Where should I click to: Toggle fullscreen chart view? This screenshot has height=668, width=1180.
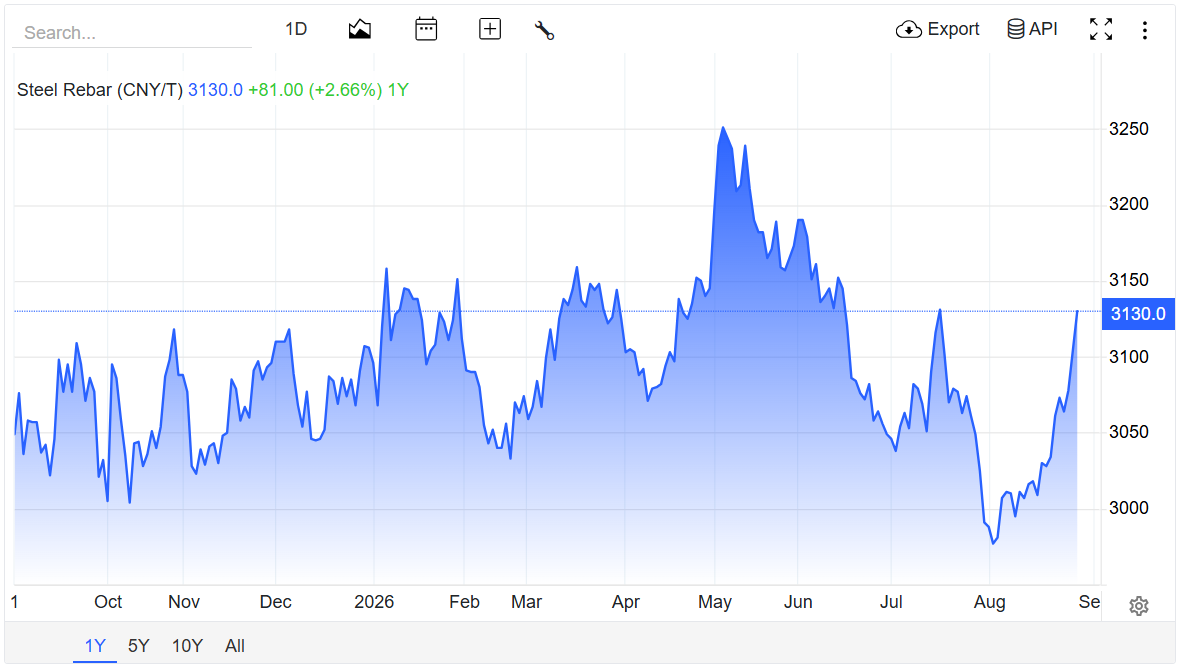tap(1101, 29)
